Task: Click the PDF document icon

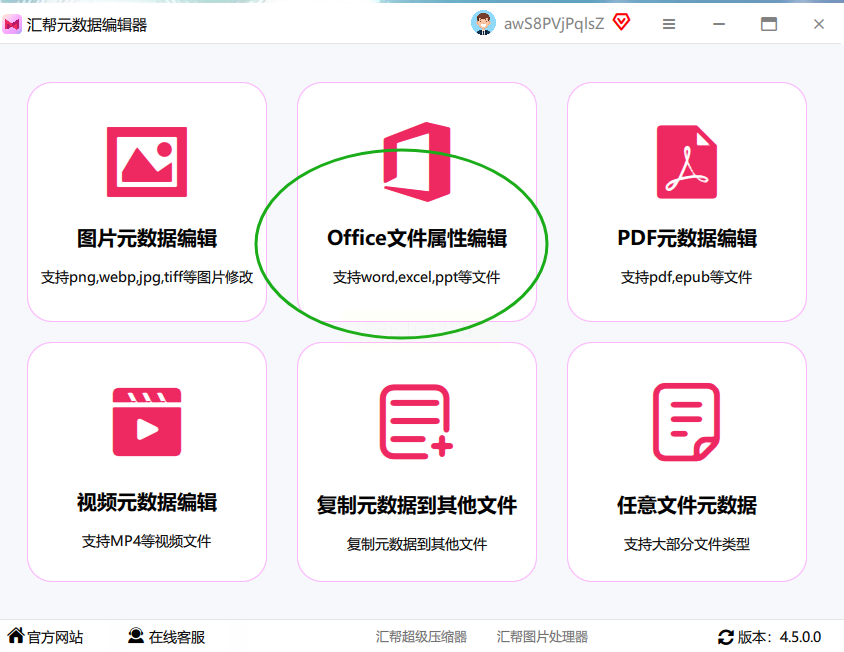Action: point(687,162)
